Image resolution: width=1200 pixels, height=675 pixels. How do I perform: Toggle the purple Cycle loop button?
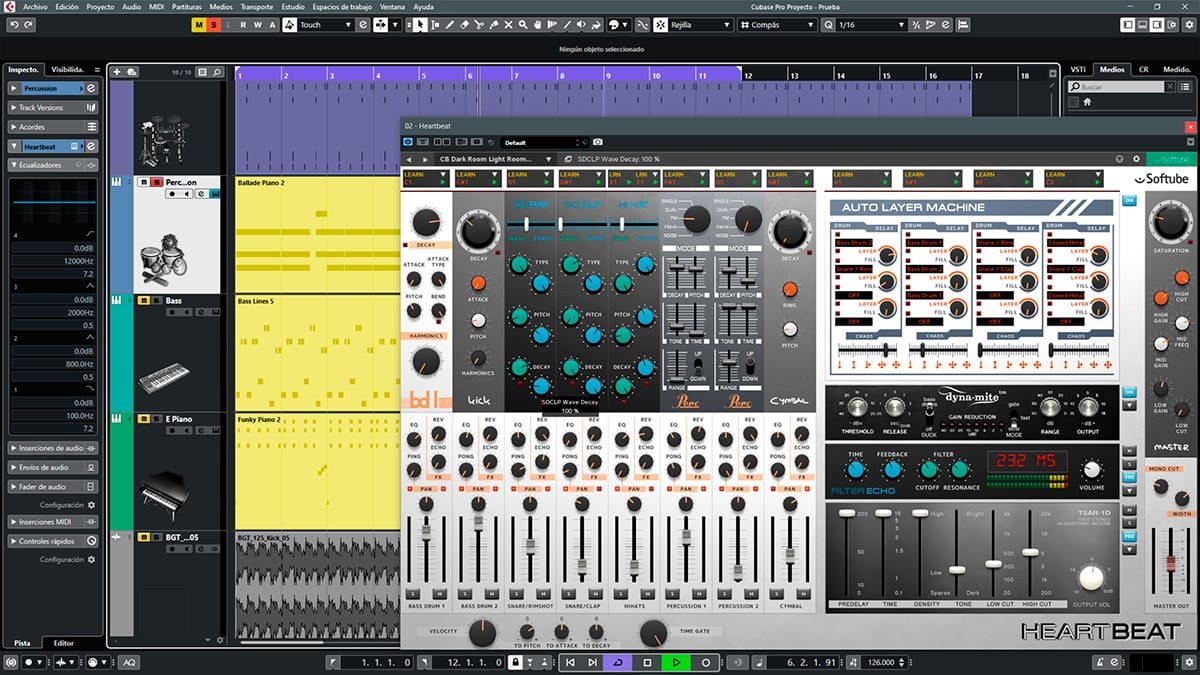[619, 662]
